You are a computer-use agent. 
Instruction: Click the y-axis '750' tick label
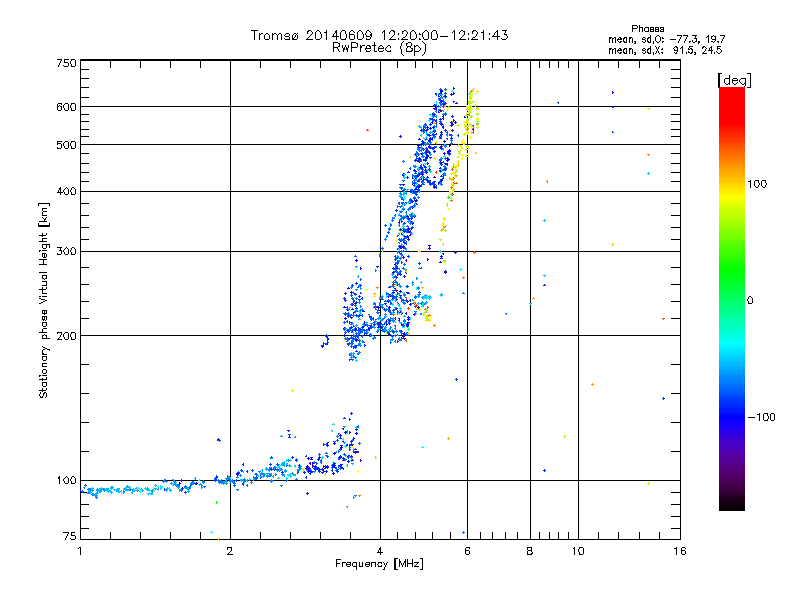(66, 63)
